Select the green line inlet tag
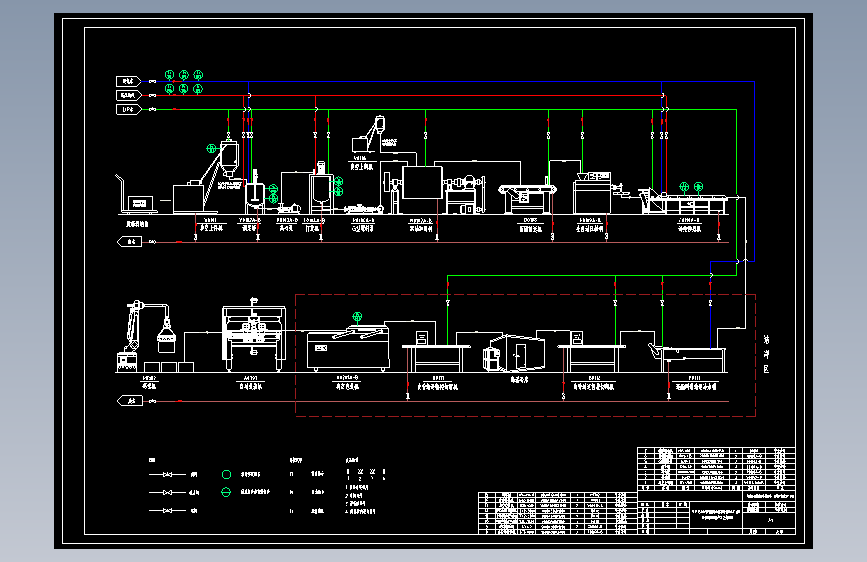 tap(128, 110)
